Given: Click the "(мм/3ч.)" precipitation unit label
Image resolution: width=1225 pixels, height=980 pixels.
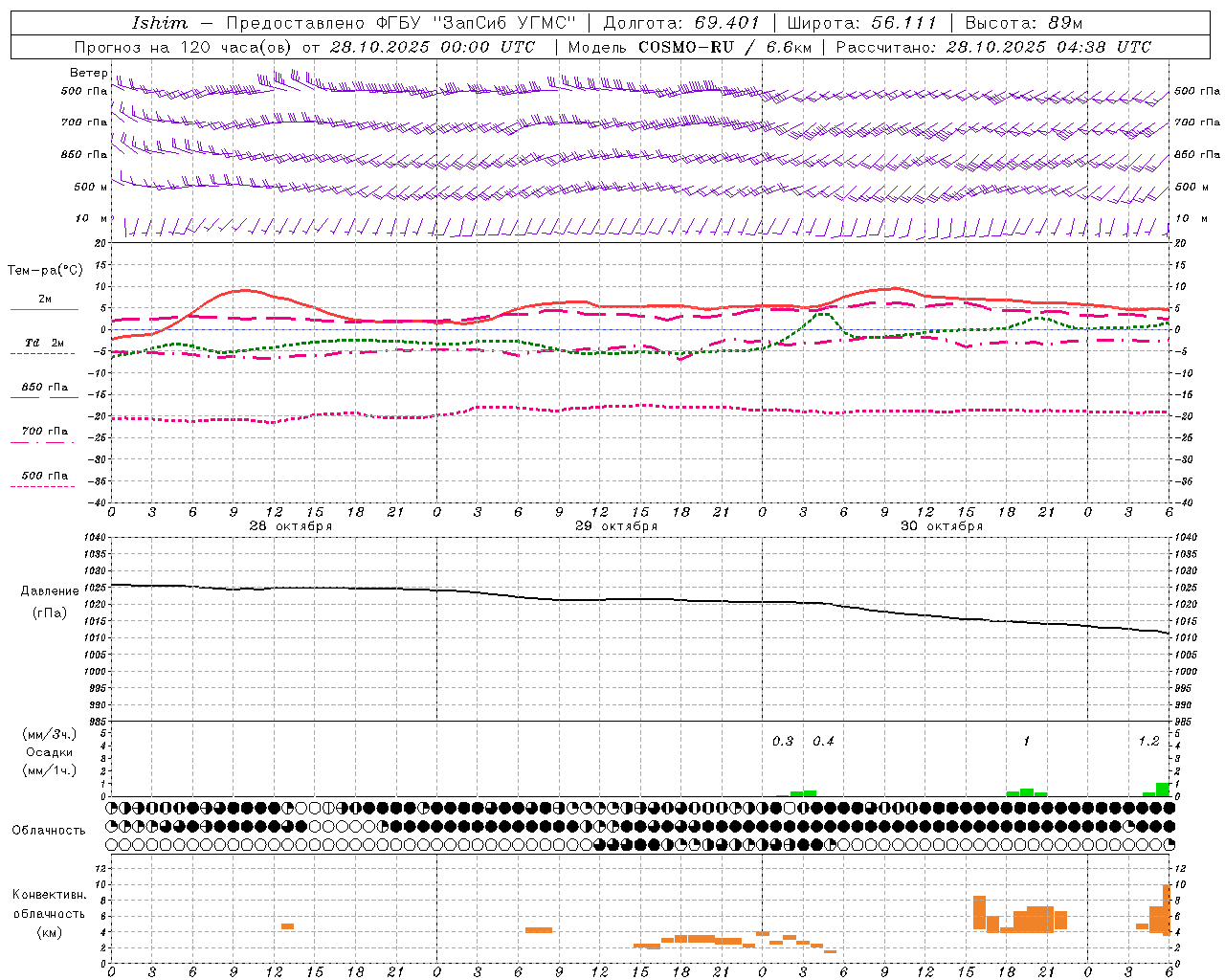Looking at the screenshot, I should tap(50, 734).
